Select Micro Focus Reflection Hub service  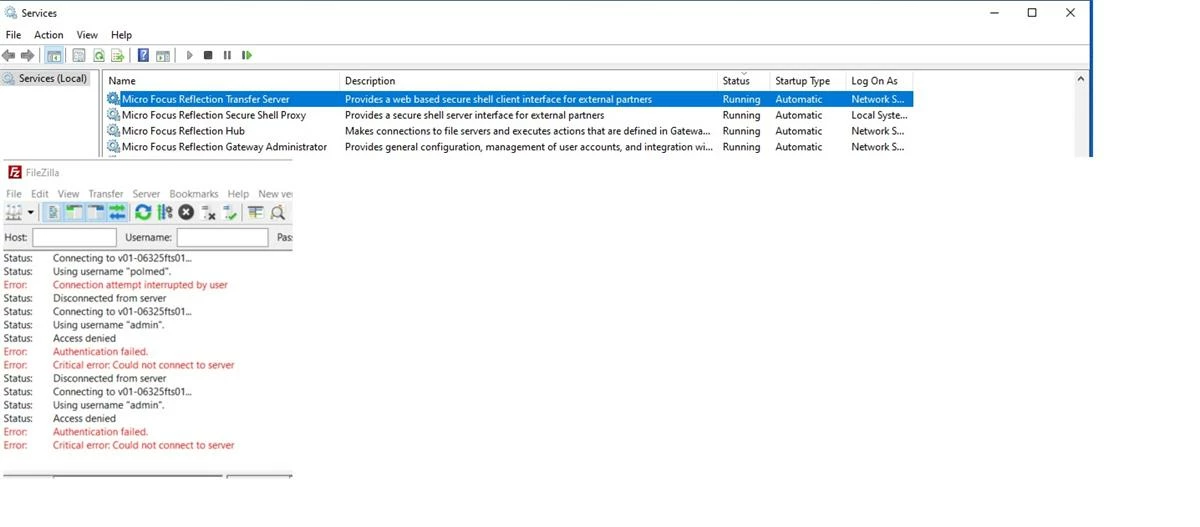(x=183, y=131)
